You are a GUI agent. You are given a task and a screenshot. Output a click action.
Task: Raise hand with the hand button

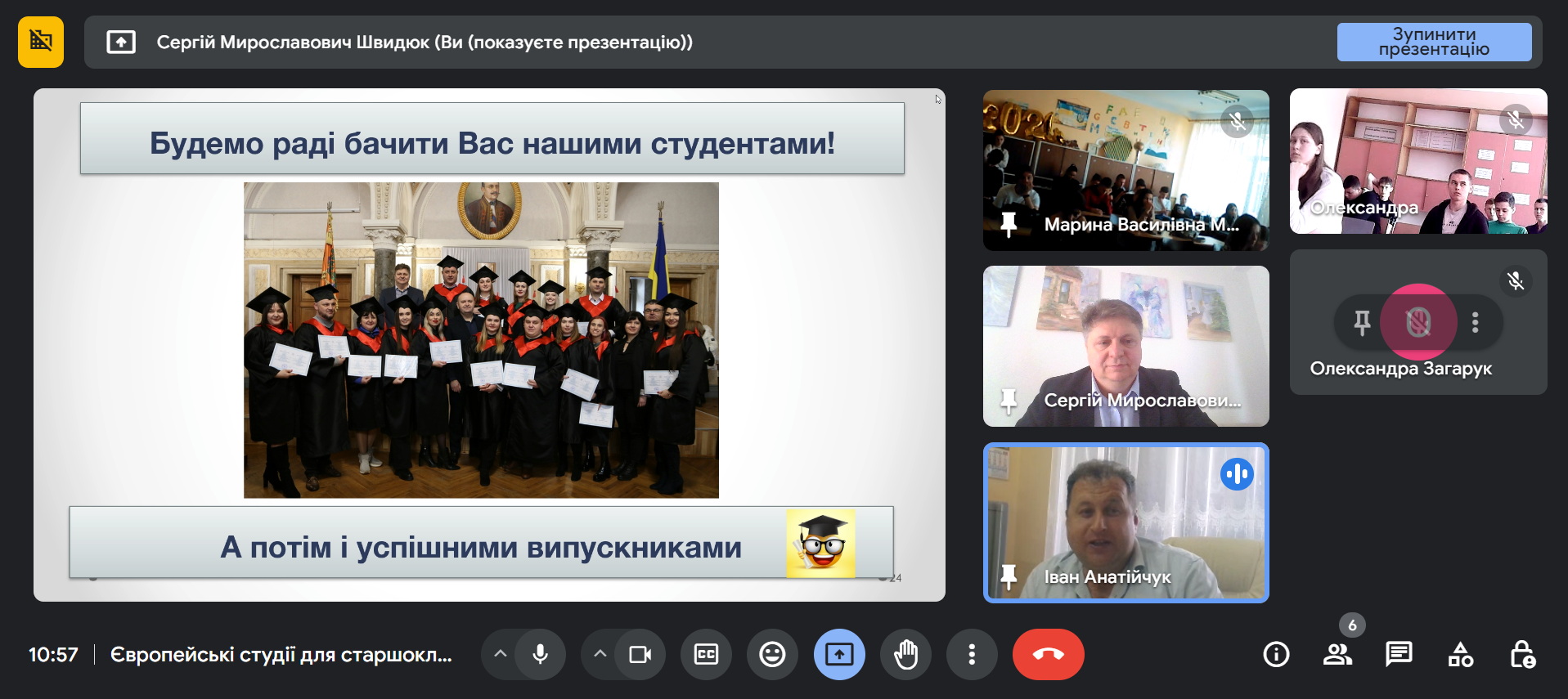905,654
